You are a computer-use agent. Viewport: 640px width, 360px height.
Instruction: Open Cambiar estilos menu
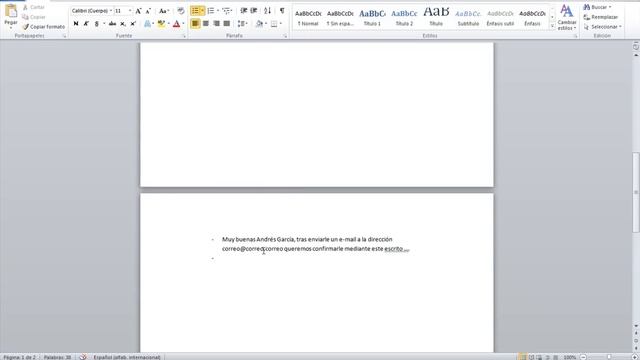tap(567, 17)
